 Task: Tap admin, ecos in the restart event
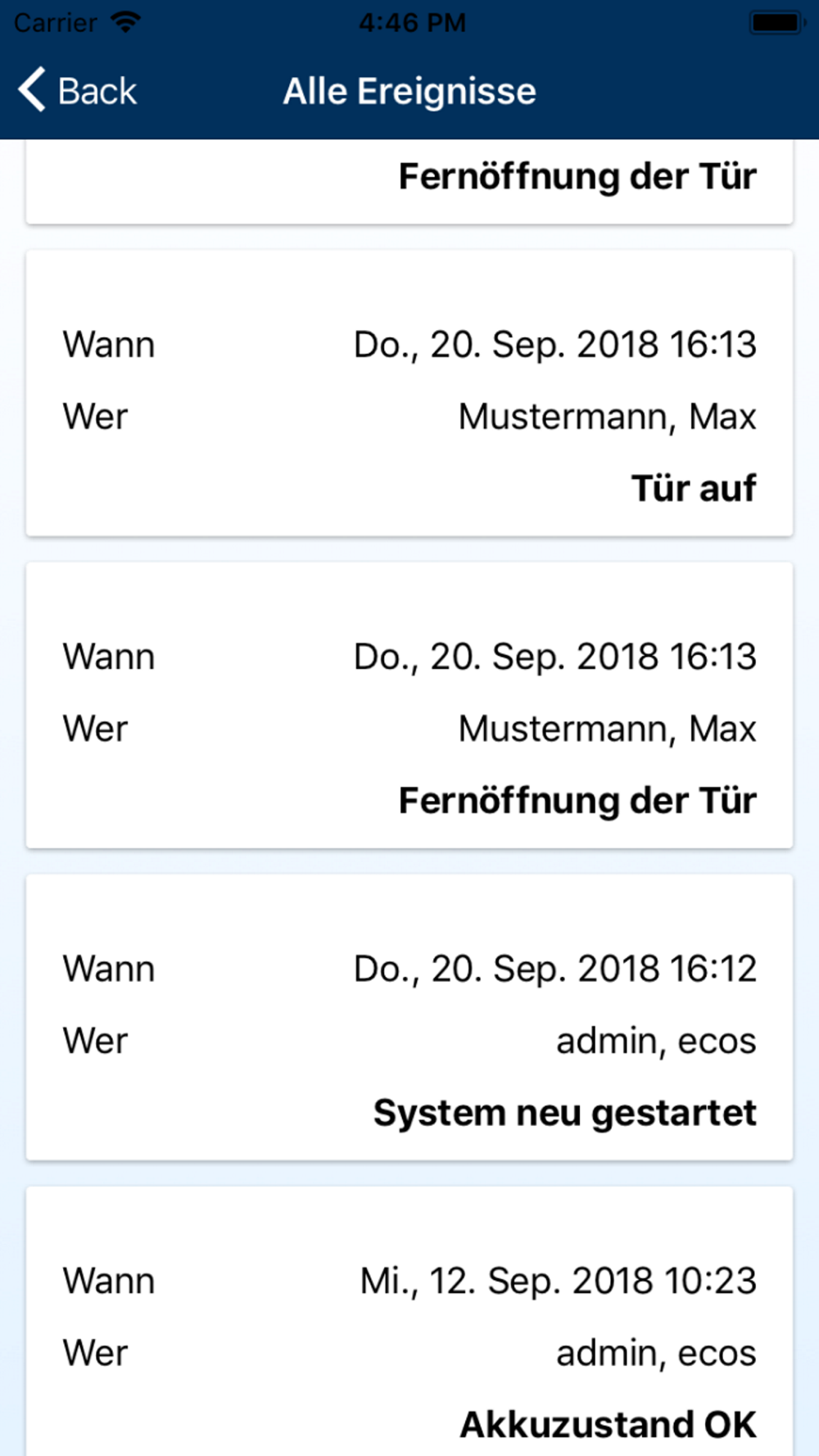click(x=656, y=1041)
